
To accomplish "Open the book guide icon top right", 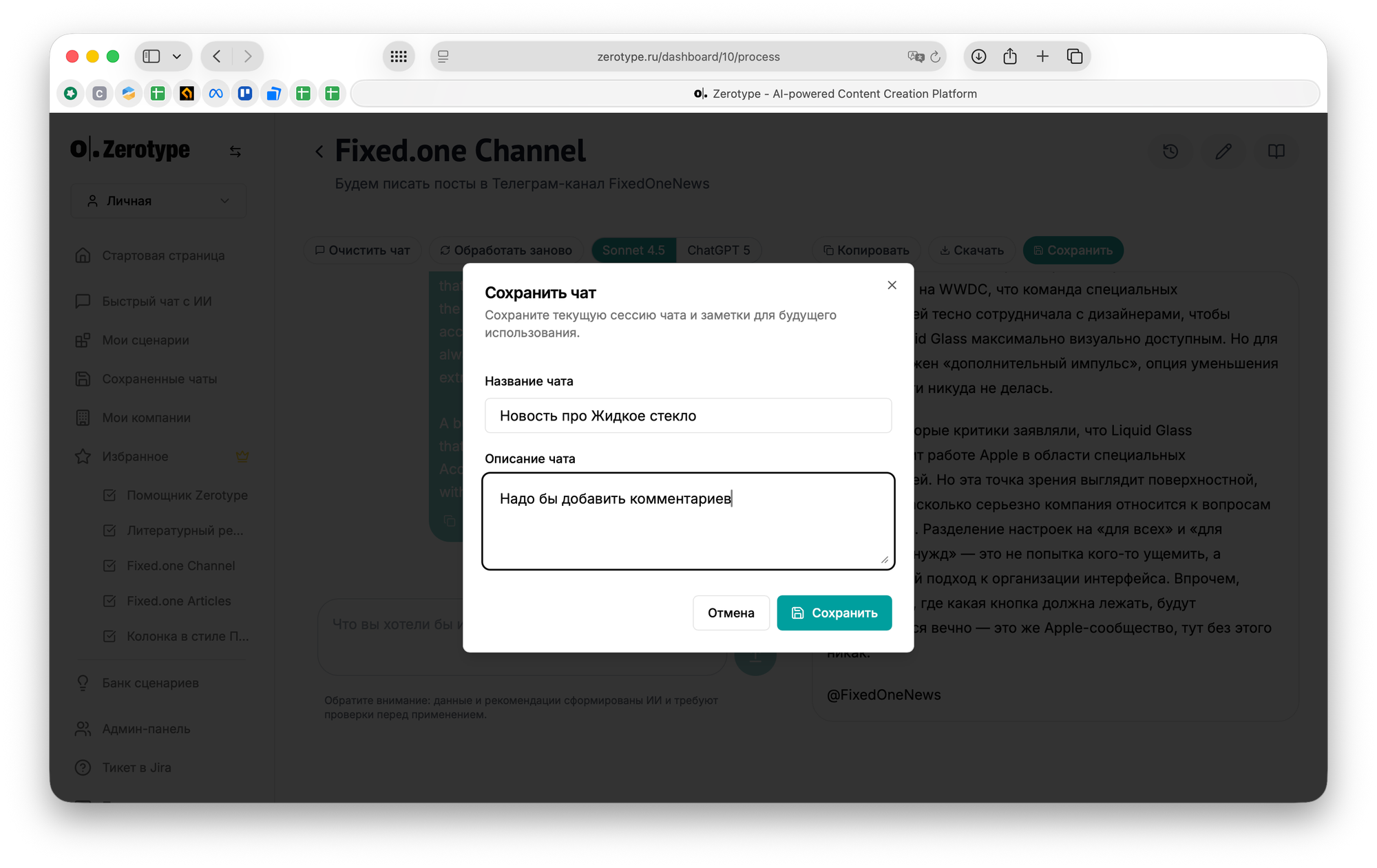I will 1276,151.
